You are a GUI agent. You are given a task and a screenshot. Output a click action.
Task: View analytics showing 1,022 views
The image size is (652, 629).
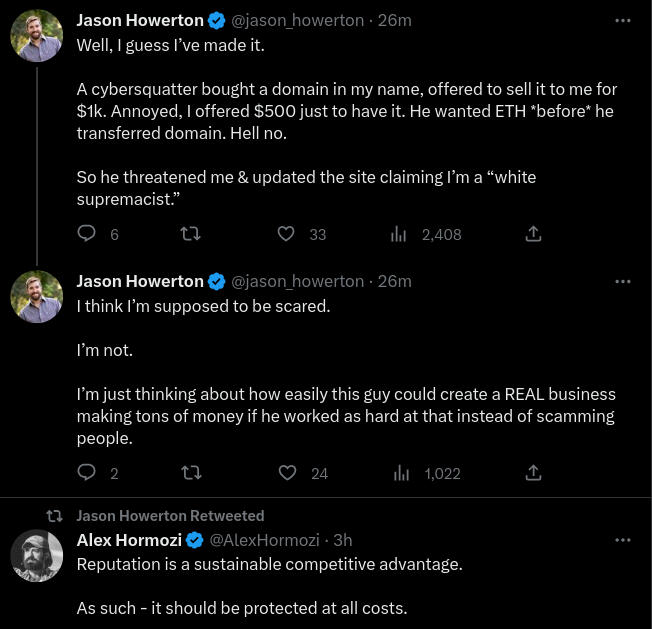coord(401,473)
